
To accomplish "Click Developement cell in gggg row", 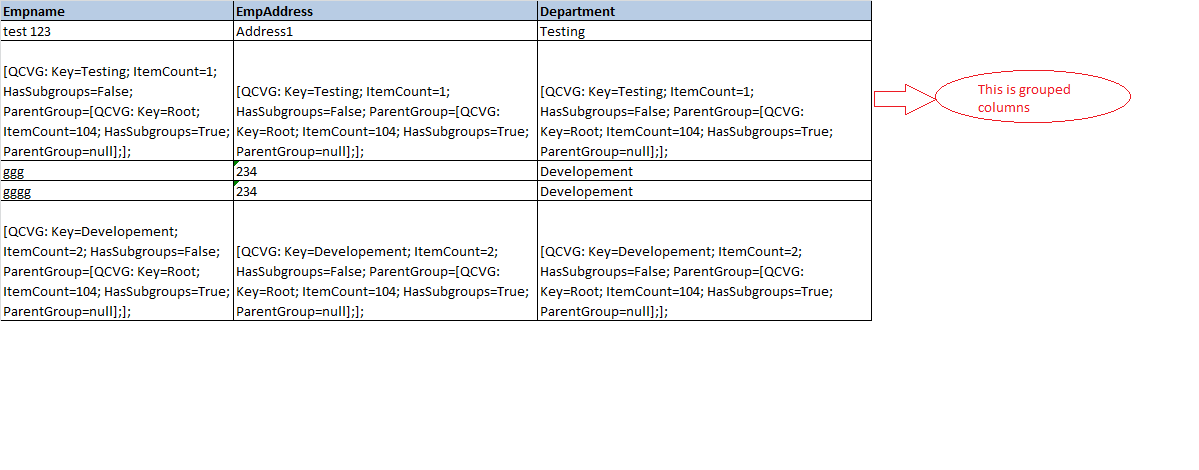I will click(704, 191).
